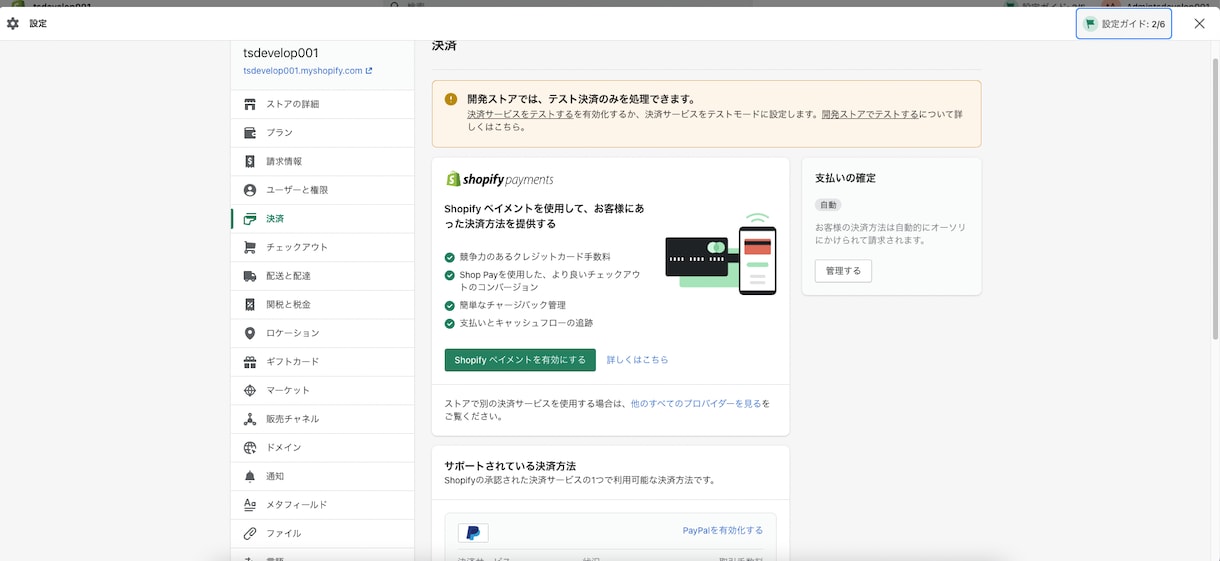Open 配送と配達 settings

coord(322,276)
